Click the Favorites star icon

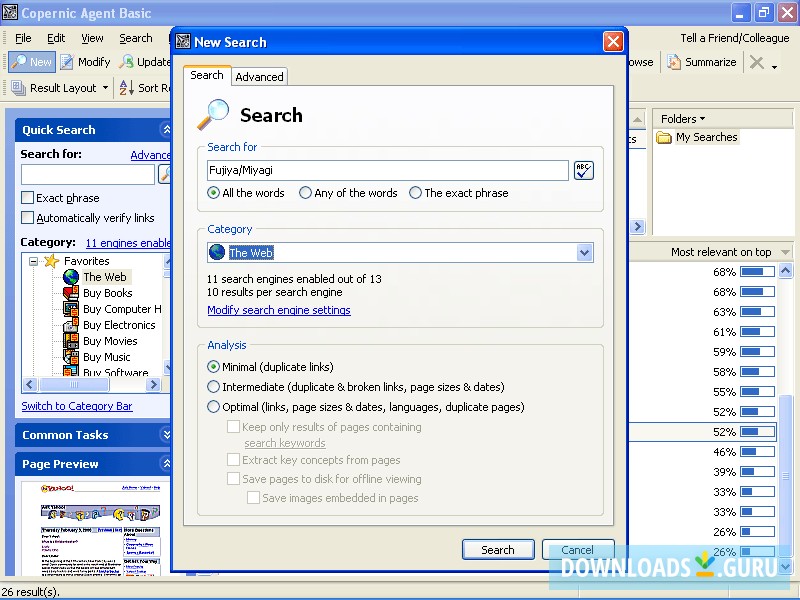52,261
